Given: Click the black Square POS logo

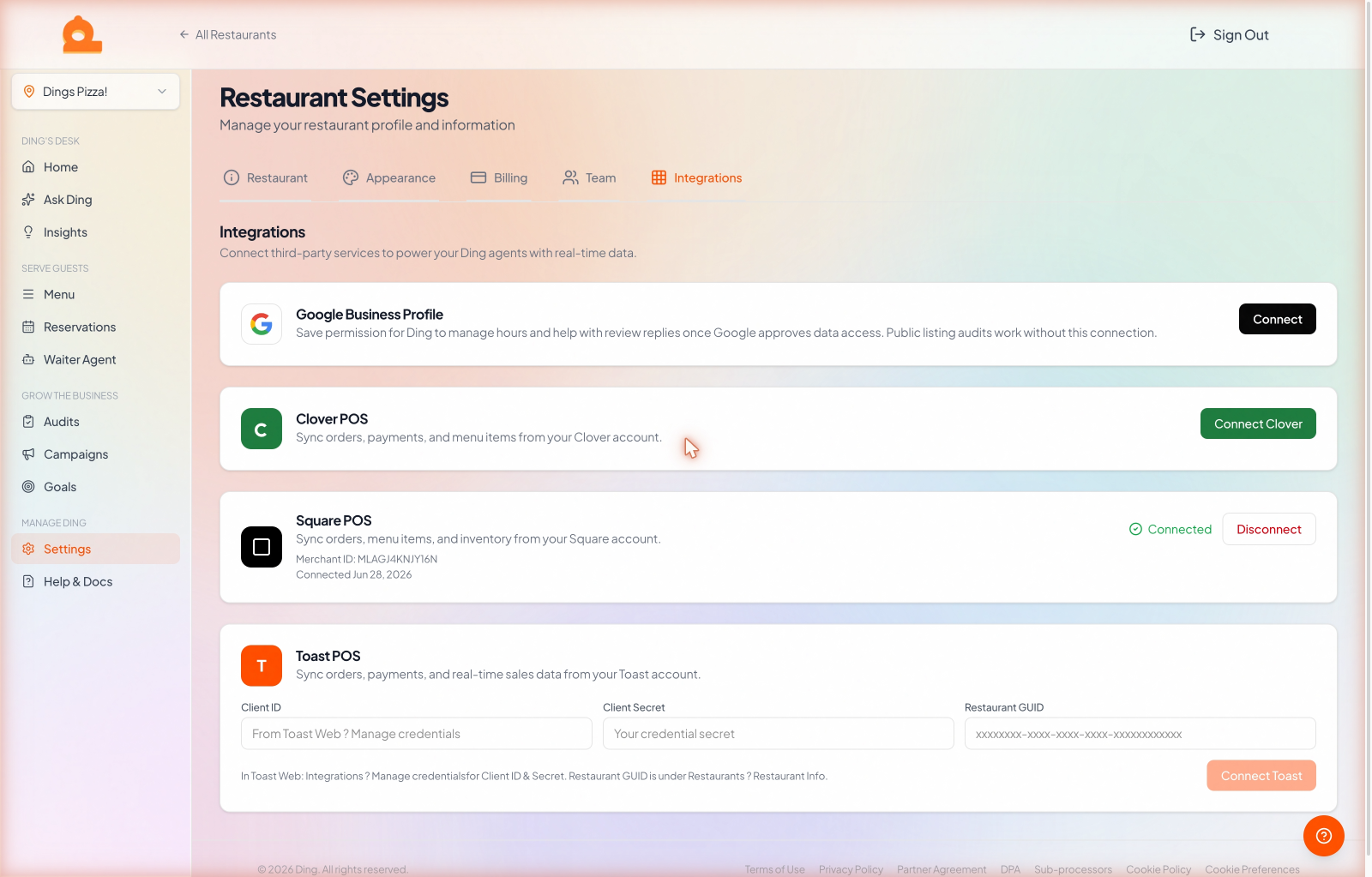Looking at the screenshot, I should pos(262,547).
